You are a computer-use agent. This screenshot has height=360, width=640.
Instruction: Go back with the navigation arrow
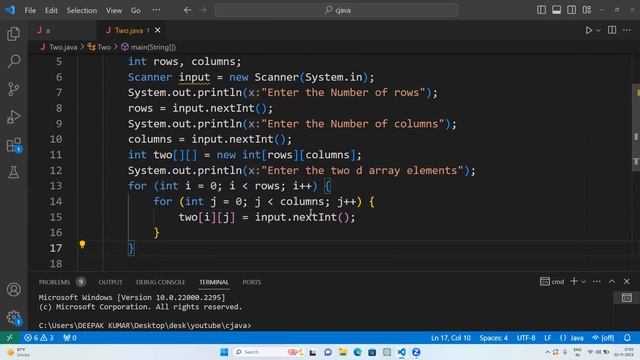pos(187,10)
